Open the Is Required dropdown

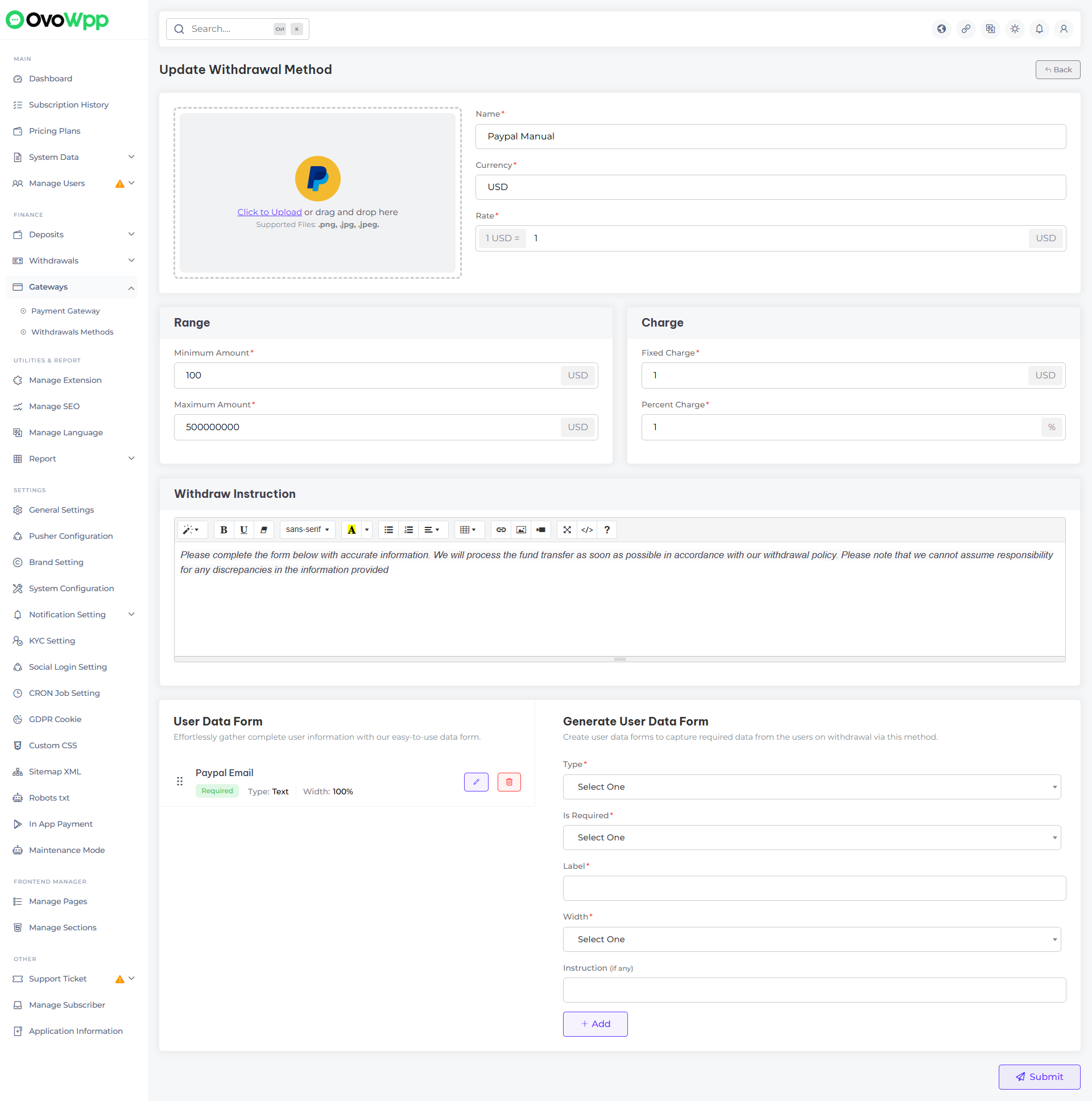click(811, 837)
